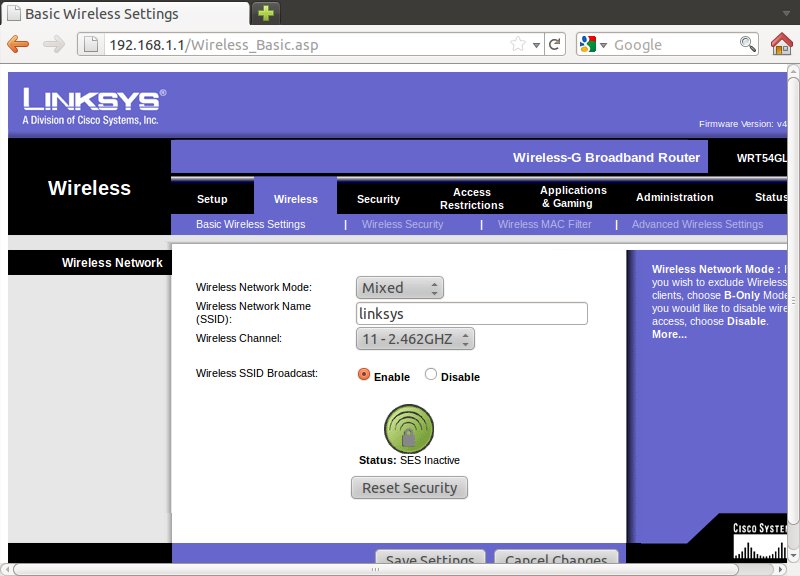Click 'Wireless Channel:' label

(x=239, y=338)
